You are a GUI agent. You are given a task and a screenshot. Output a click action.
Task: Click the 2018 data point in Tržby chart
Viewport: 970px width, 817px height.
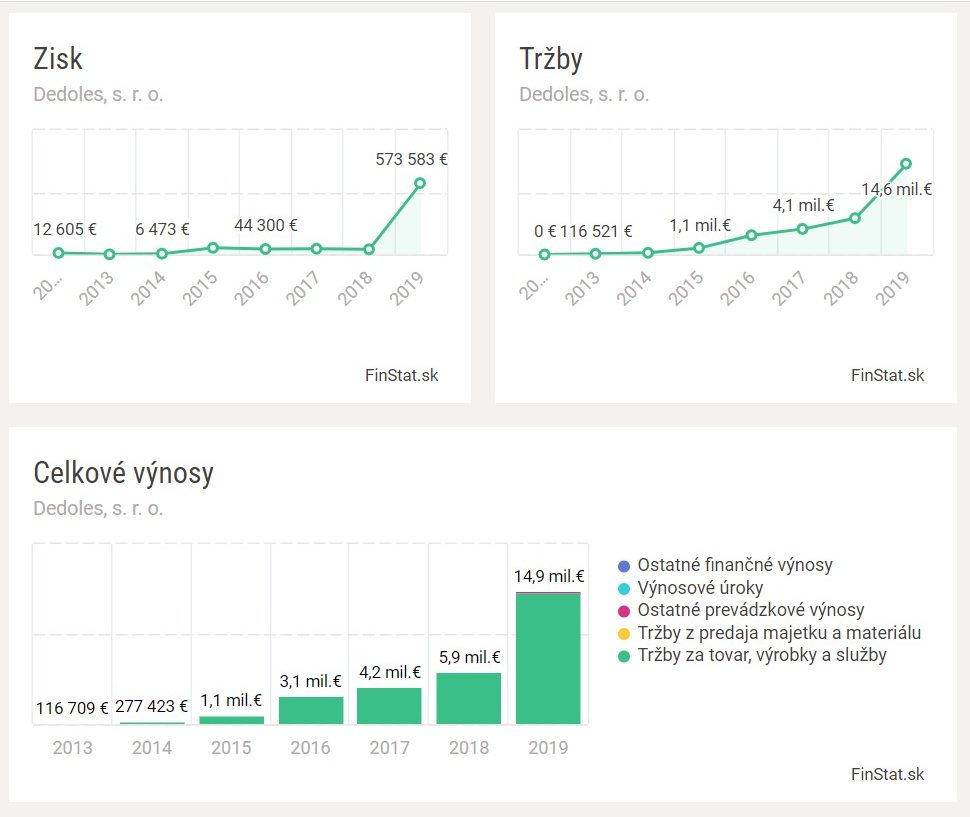855,217
